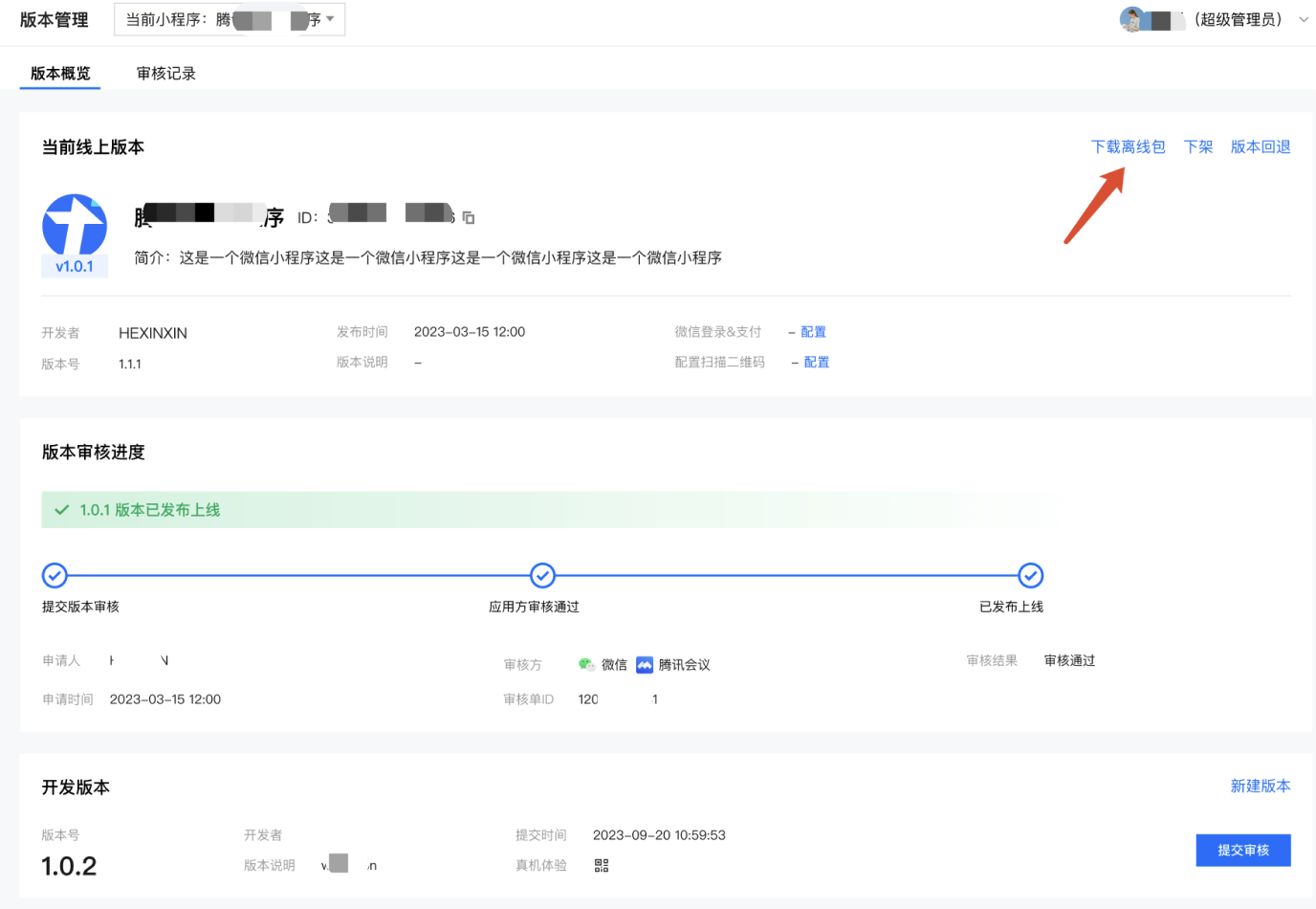Click the green check icon in the release banner

click(x=62, y=510)
